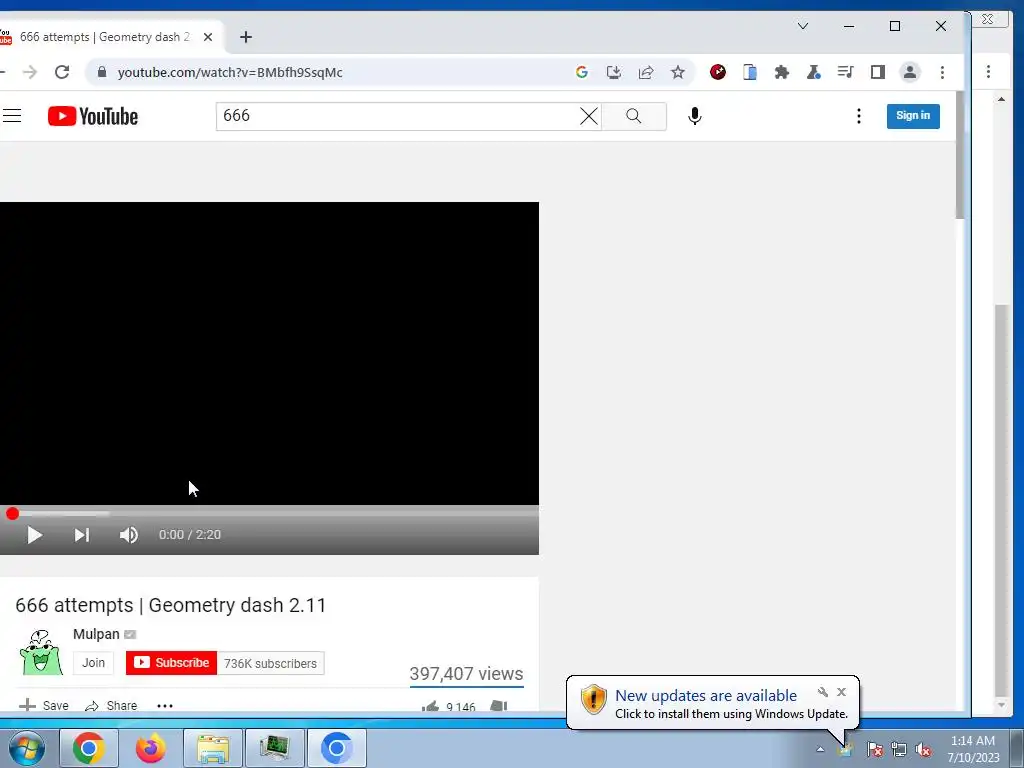Bookmark this tab with the star
The height and width of the screenshot is (768, 1024).
678,72
